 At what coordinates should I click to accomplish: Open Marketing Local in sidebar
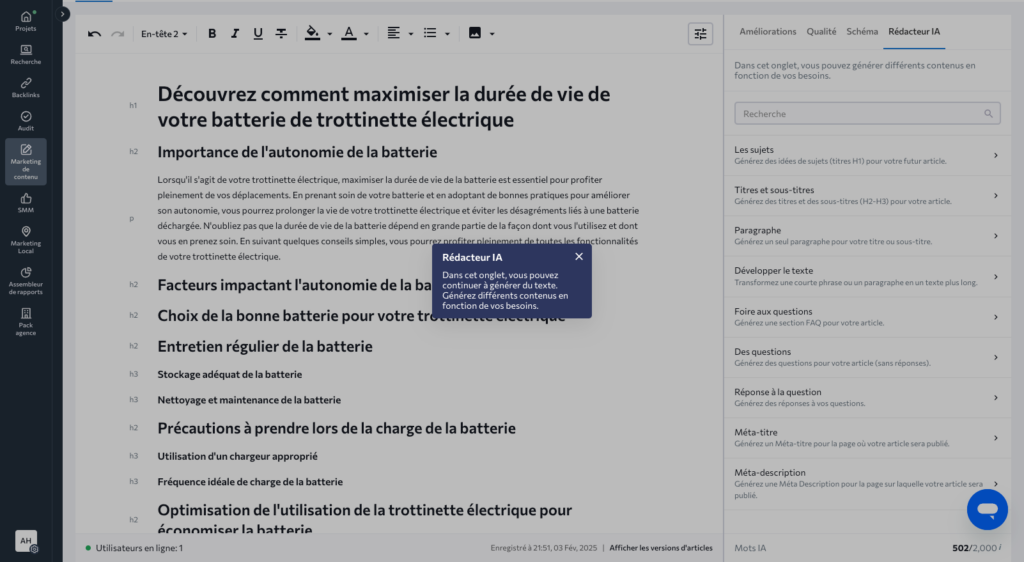point(25,240)
